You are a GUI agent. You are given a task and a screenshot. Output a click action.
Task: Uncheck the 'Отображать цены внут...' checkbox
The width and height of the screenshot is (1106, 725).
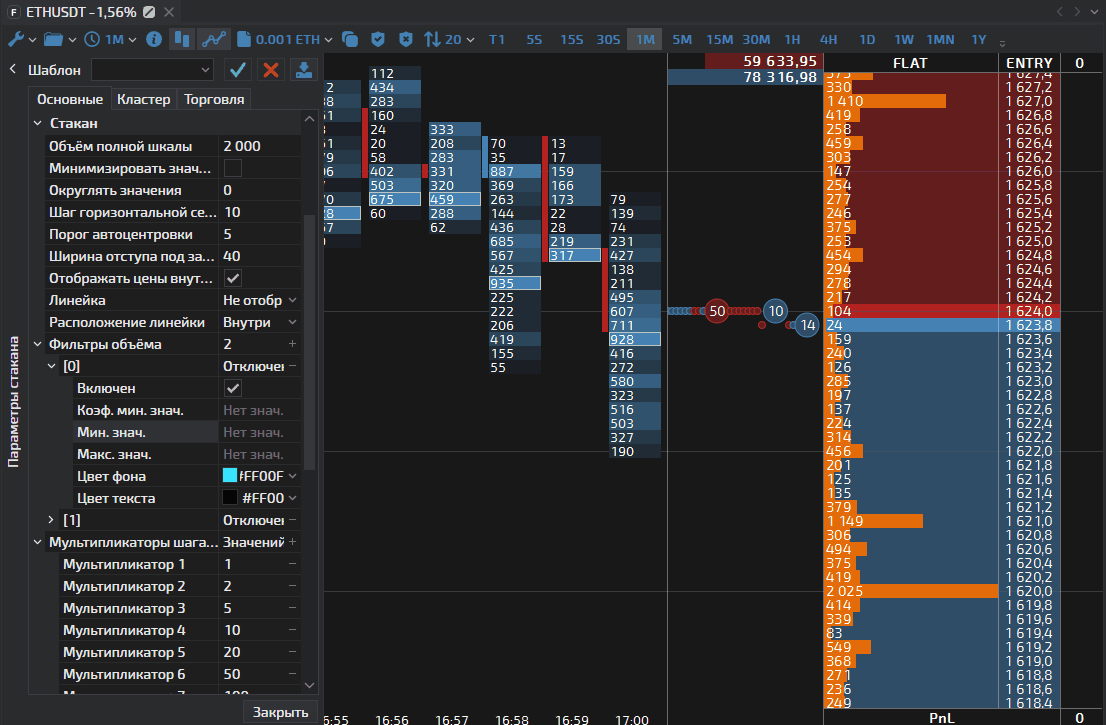point(233,278)
